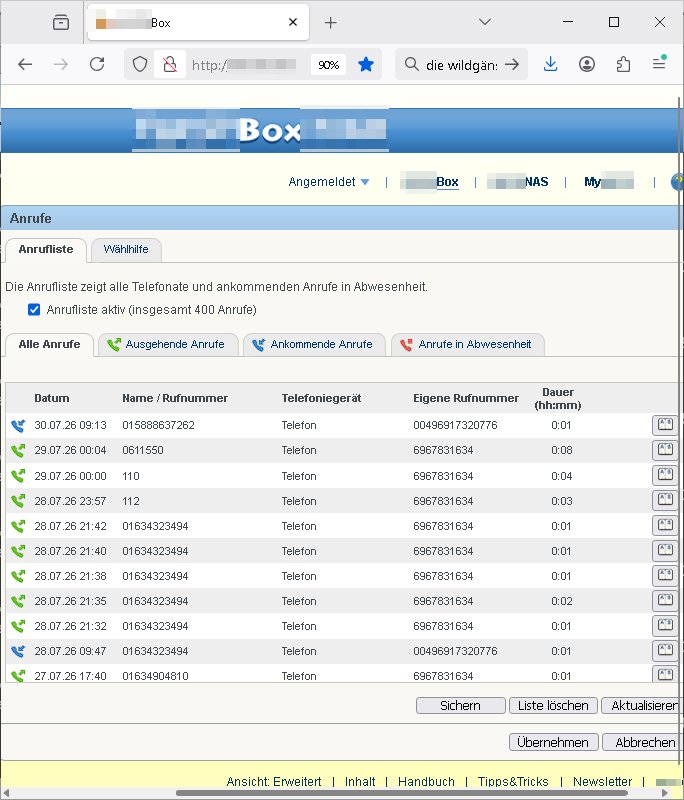This screenshot has width=684, height=800.
Task: Click the Telefoniegerät column header
Action: coord(321,398)
